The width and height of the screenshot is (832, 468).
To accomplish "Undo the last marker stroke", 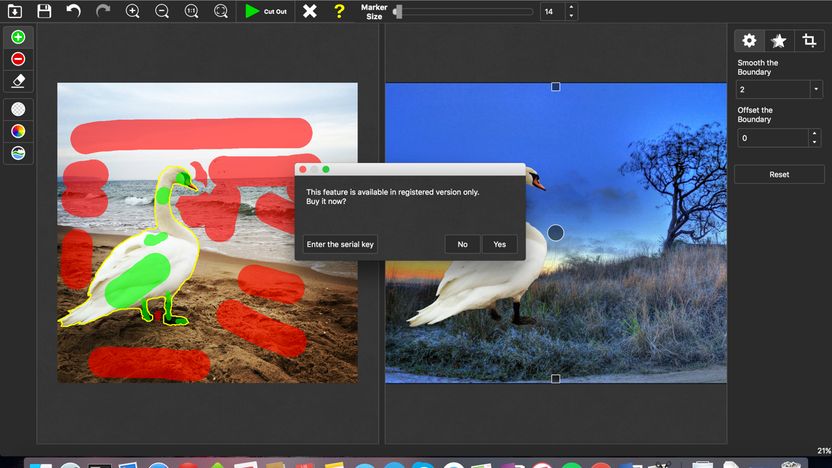I will pos(73,11).
